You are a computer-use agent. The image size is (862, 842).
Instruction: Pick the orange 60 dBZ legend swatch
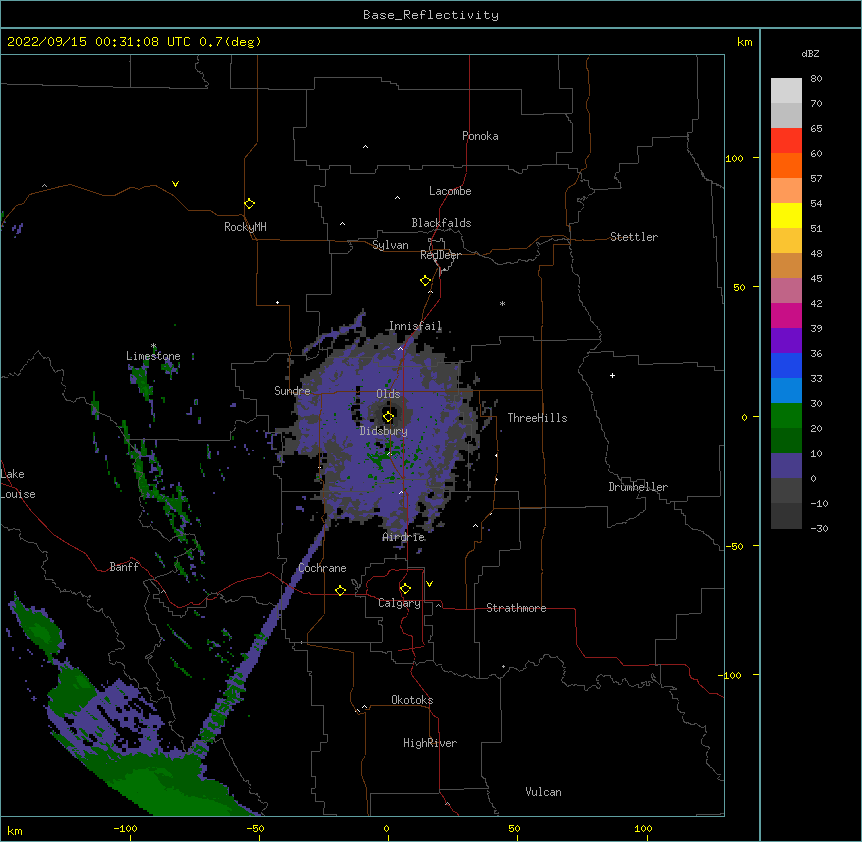pyautogui.click(x=786, y=165)
